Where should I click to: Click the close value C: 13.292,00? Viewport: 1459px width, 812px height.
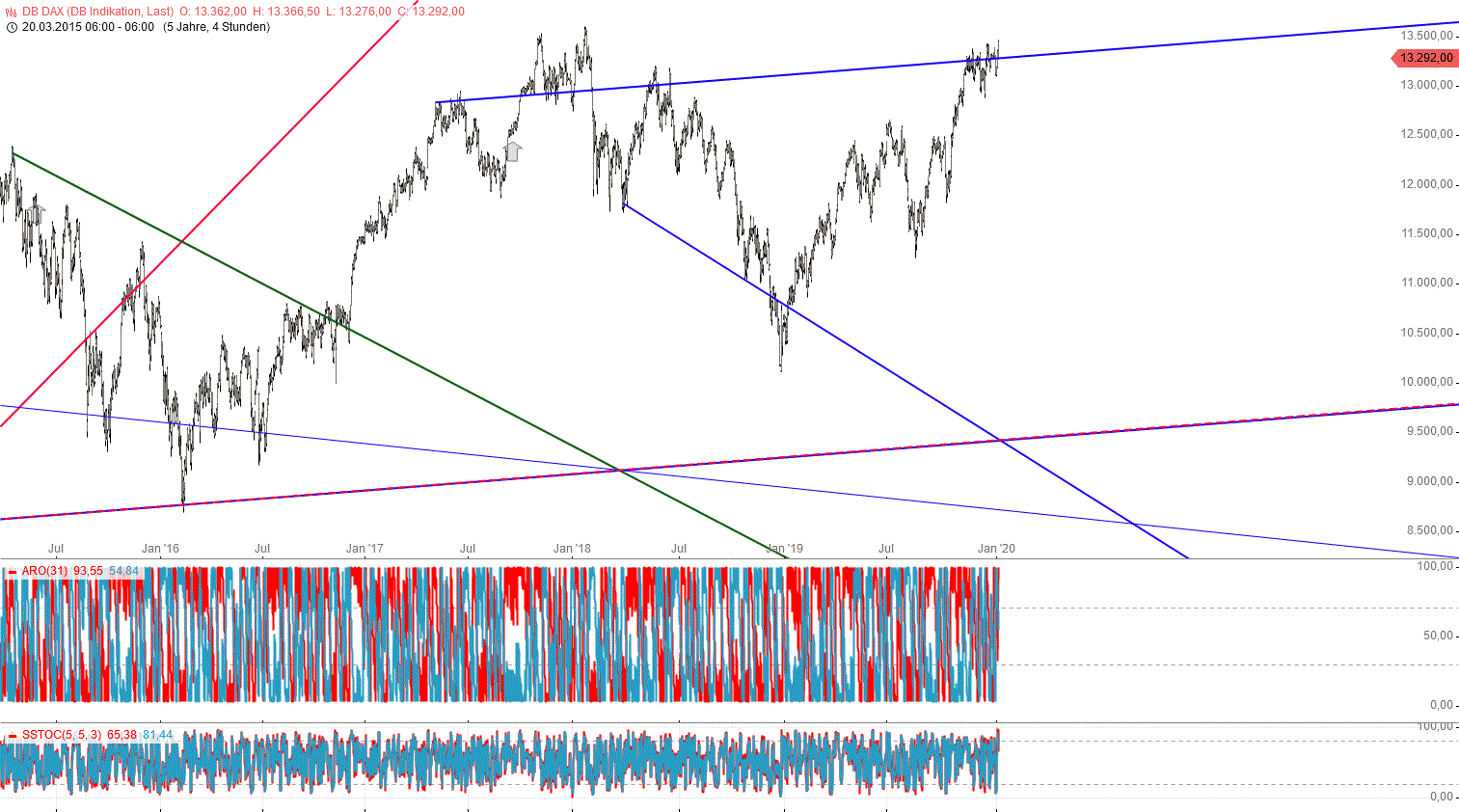pyautogui.click(x=431, y=12)
